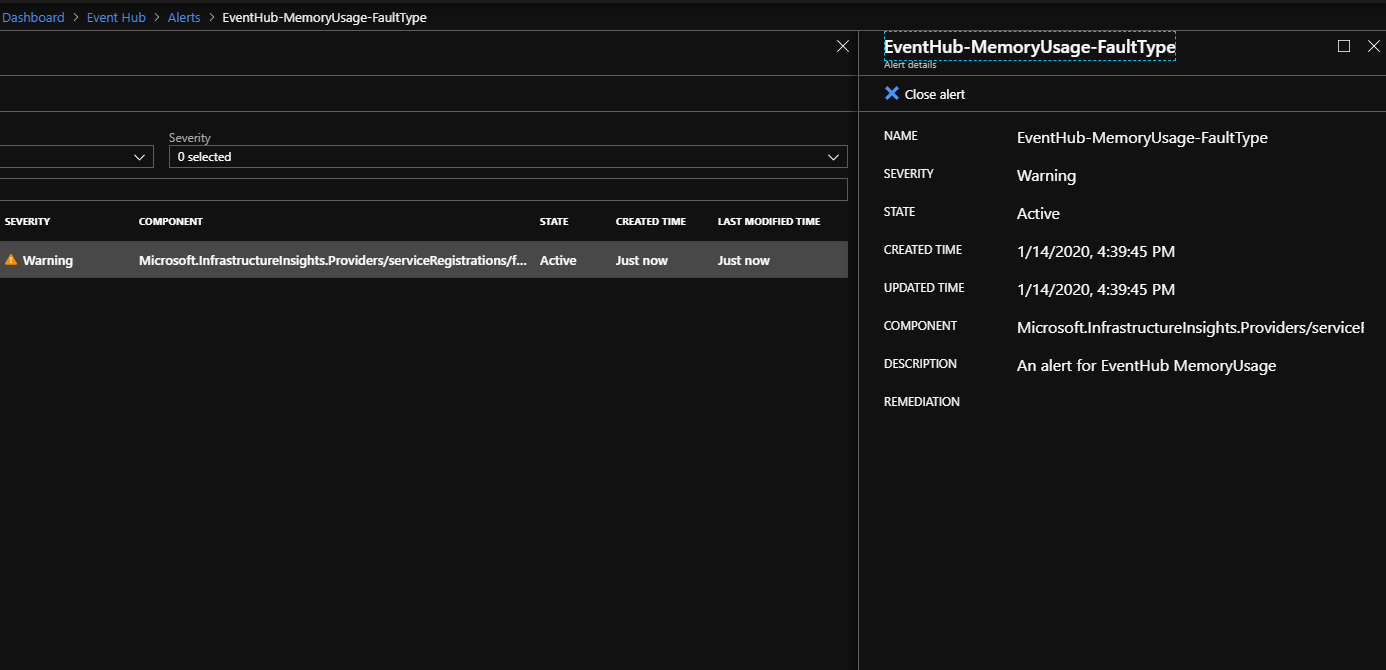Sort by the SEVERITY column header
The height and width of the screenshot is (670, 1386).
(x=27, y=222)
